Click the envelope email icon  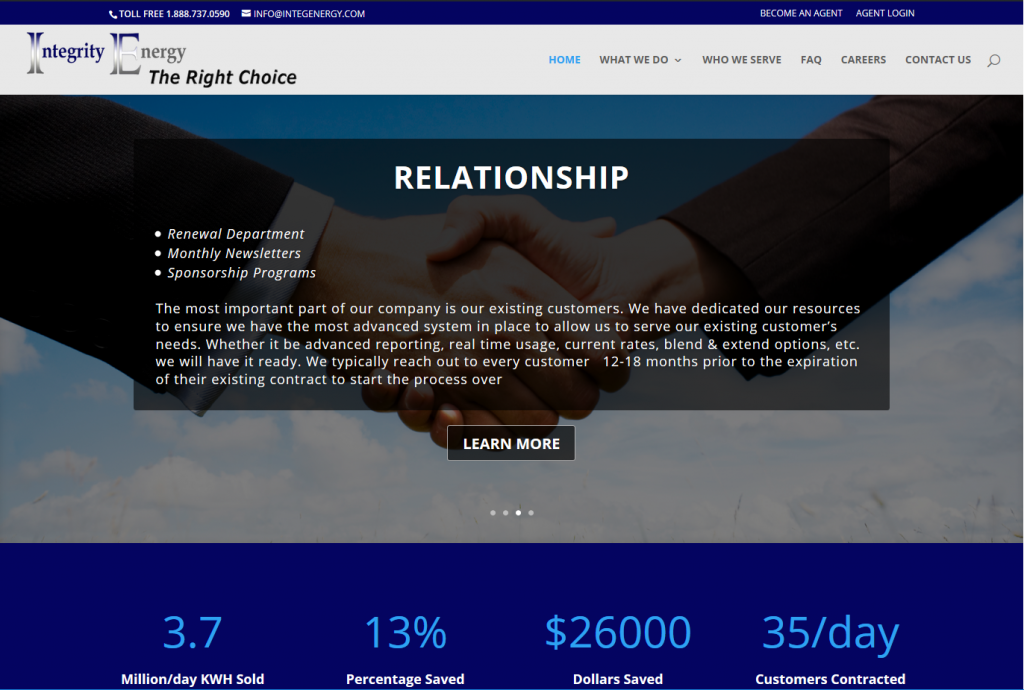coord(246,13)
